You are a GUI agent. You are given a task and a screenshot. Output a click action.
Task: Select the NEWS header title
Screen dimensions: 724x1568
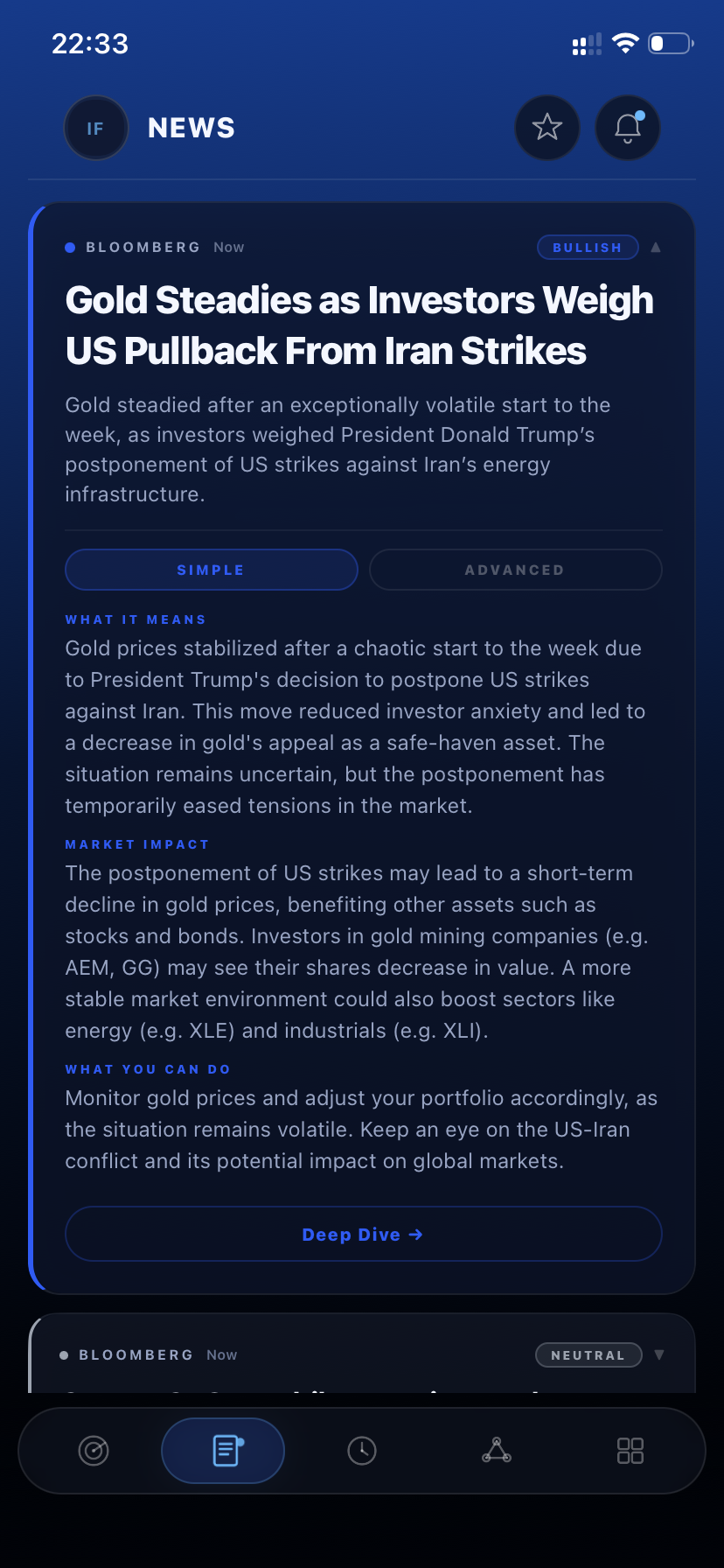tap(191, 128)
